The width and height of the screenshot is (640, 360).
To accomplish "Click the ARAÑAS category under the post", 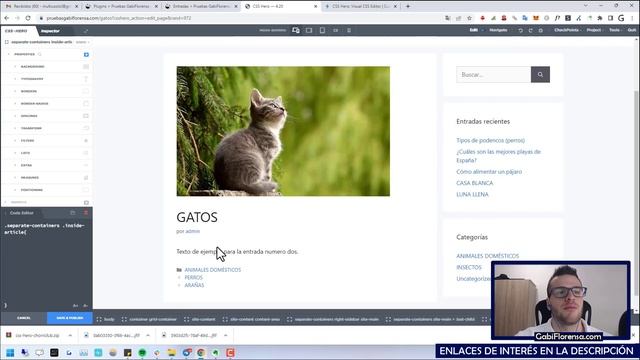I will [x=194, y=285].
